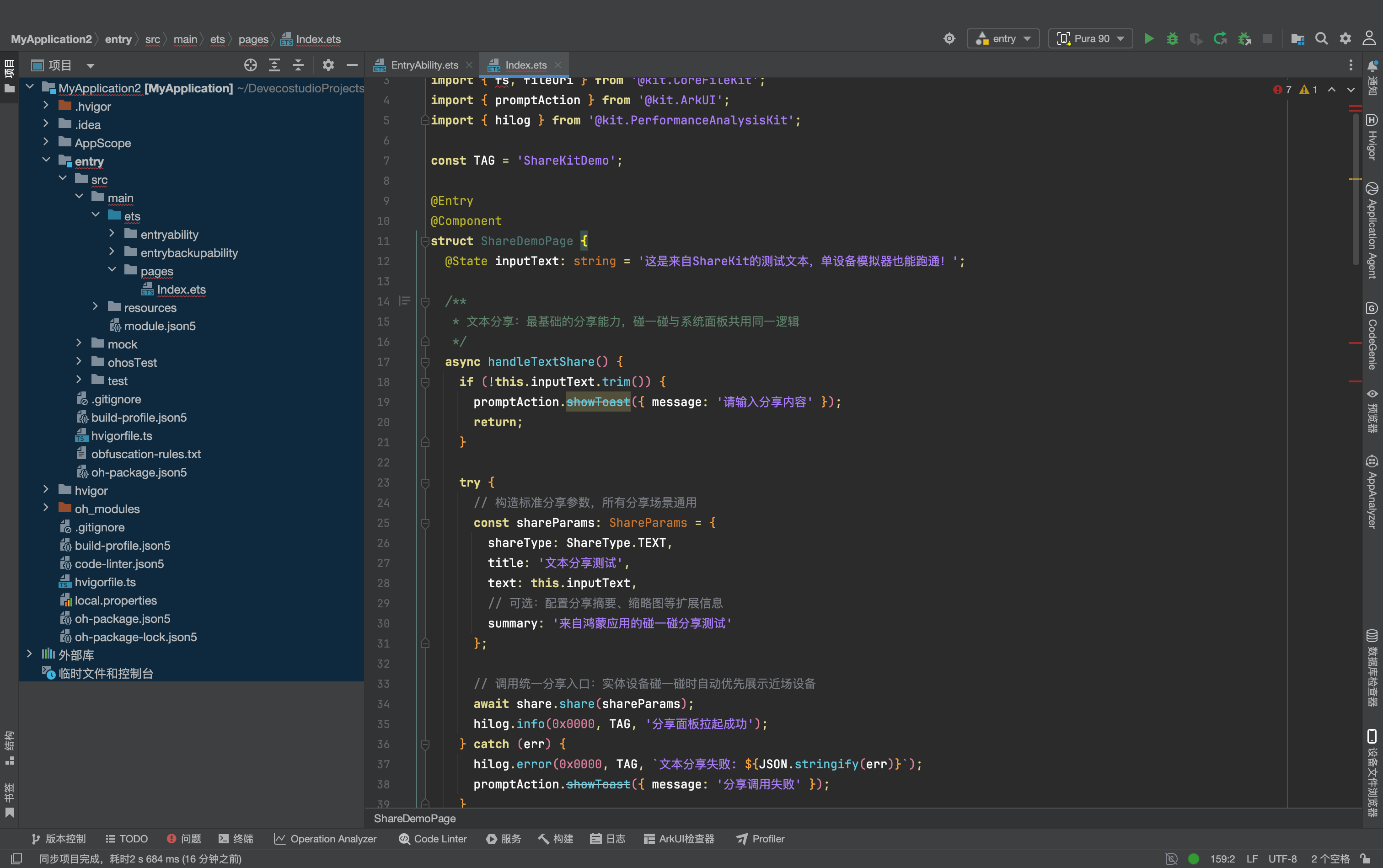Click the UTF-8 encoding in status bar

(1282, 858)
